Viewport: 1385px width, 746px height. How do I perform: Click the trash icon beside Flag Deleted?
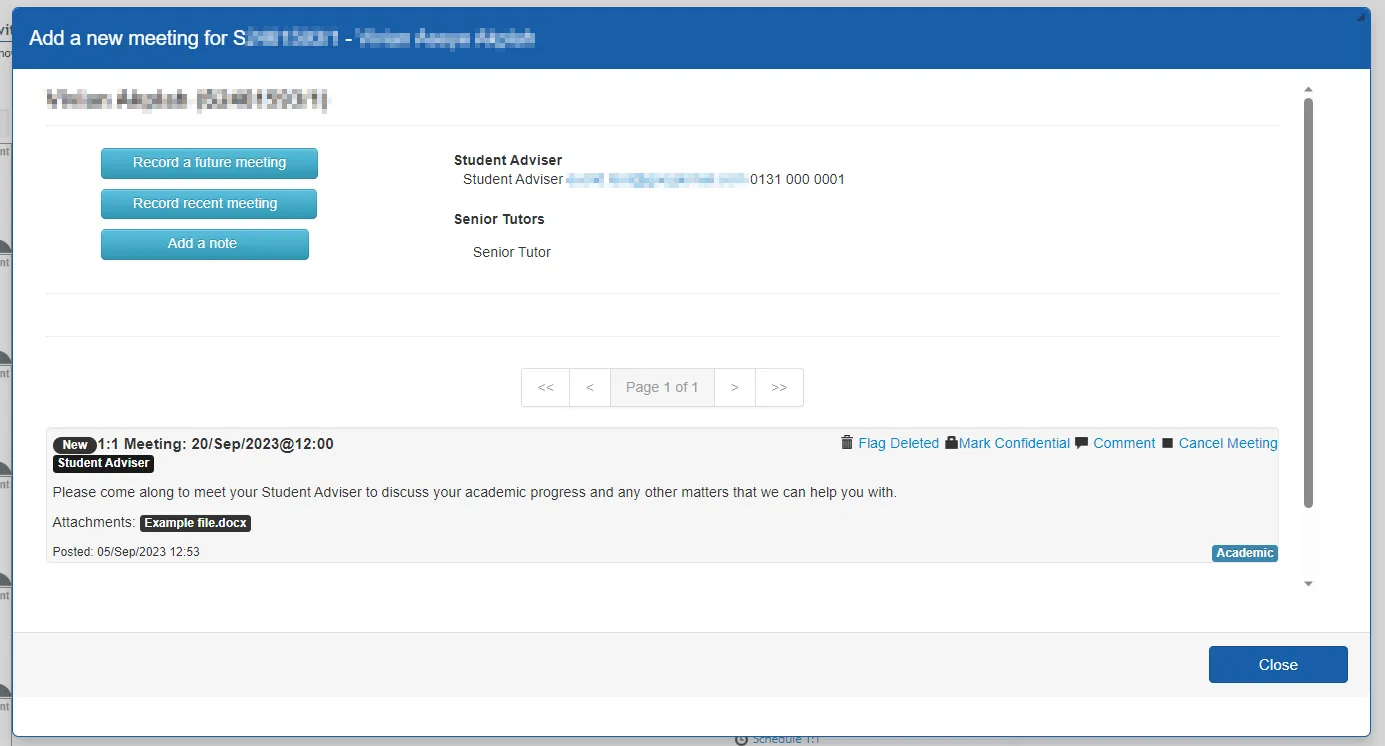click(846, 443)
